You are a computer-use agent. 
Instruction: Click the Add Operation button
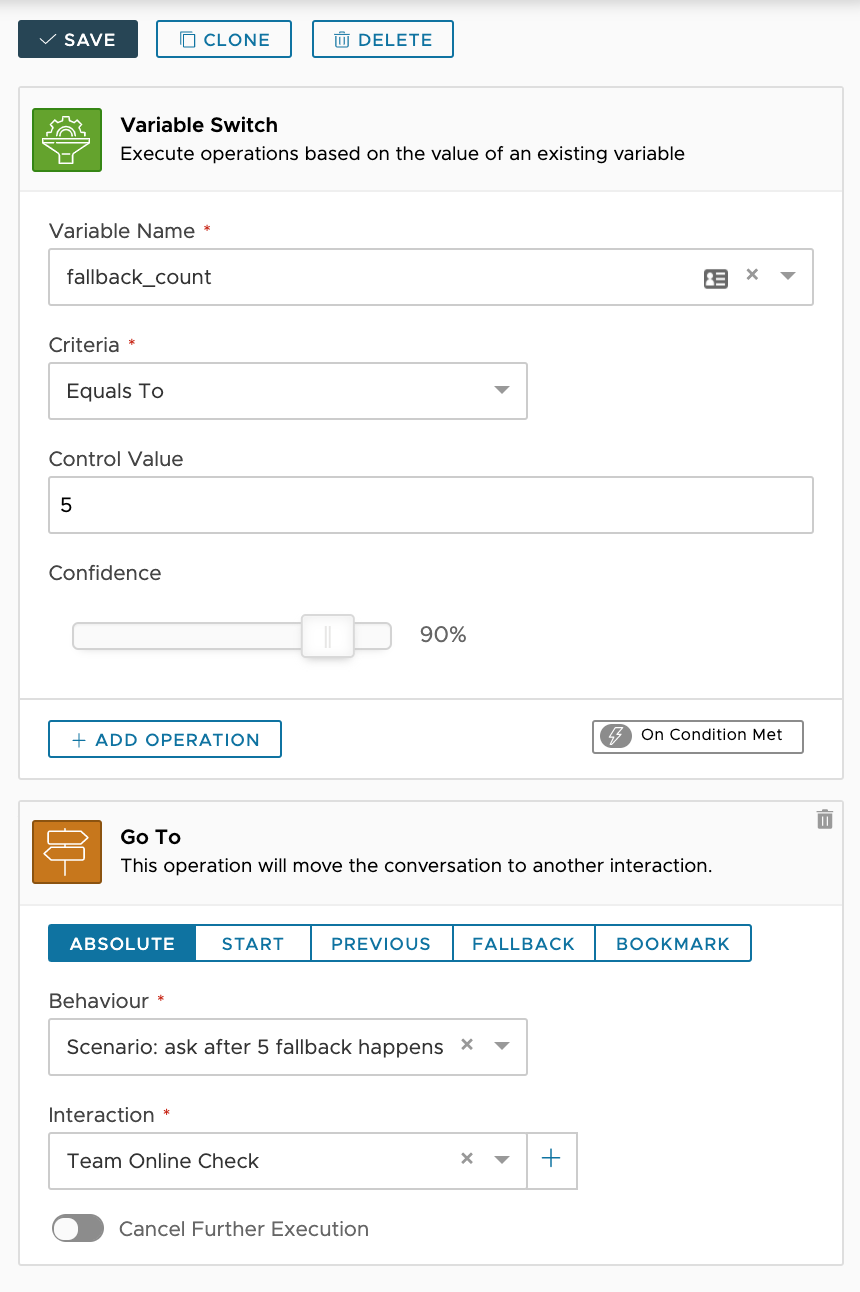(x=165, y=740)
